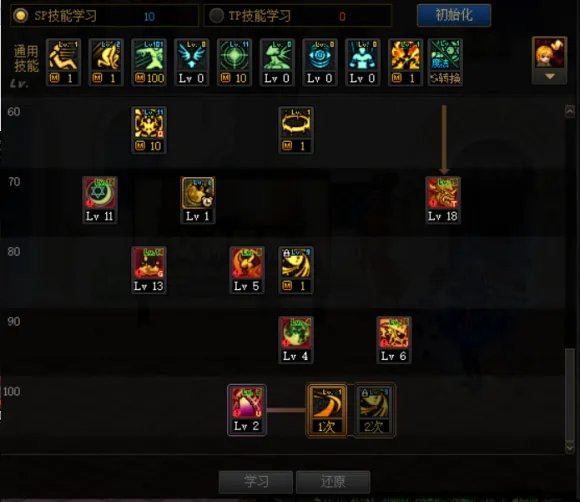Select the 1次 awakening skill icon
Viewport: 580px width, 502px height.
(327, 410)
